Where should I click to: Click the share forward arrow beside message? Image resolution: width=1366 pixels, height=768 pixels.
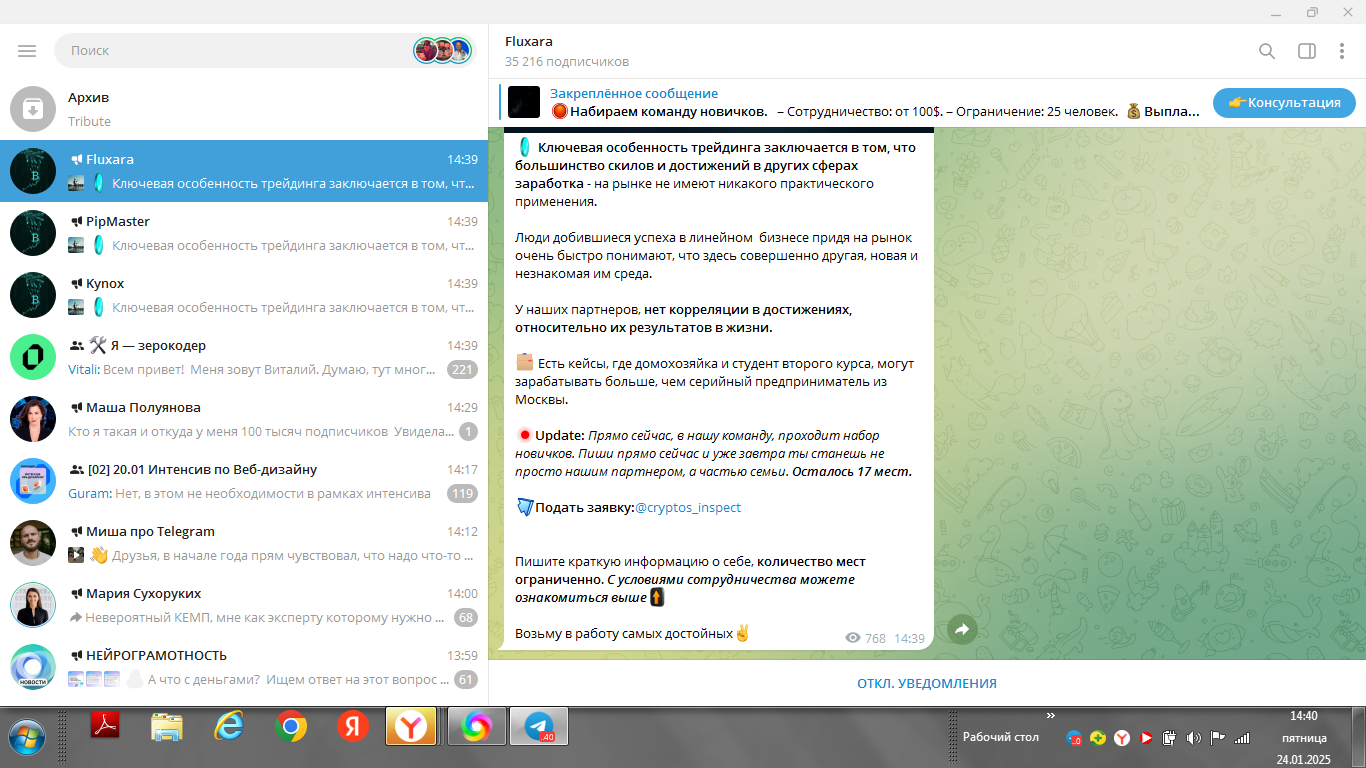coord(962,629)
